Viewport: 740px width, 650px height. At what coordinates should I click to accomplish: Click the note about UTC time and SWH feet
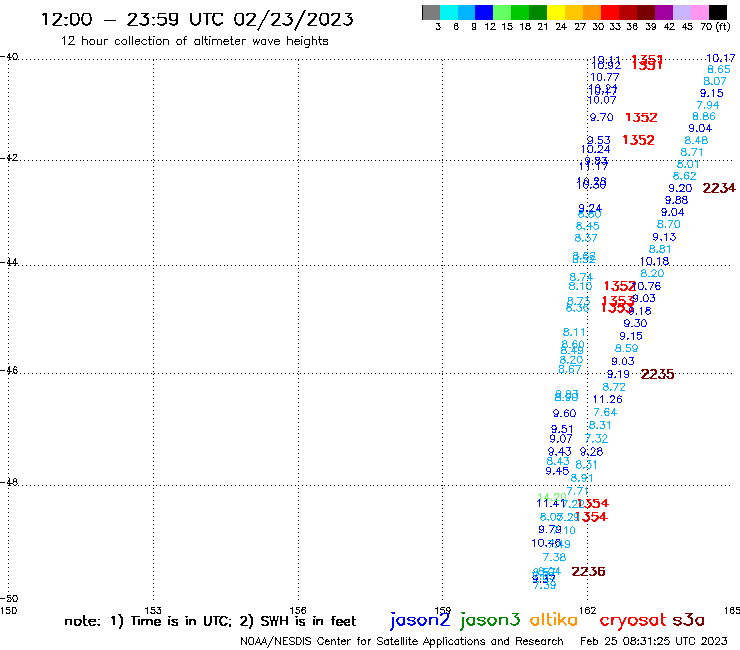(210, 621)
